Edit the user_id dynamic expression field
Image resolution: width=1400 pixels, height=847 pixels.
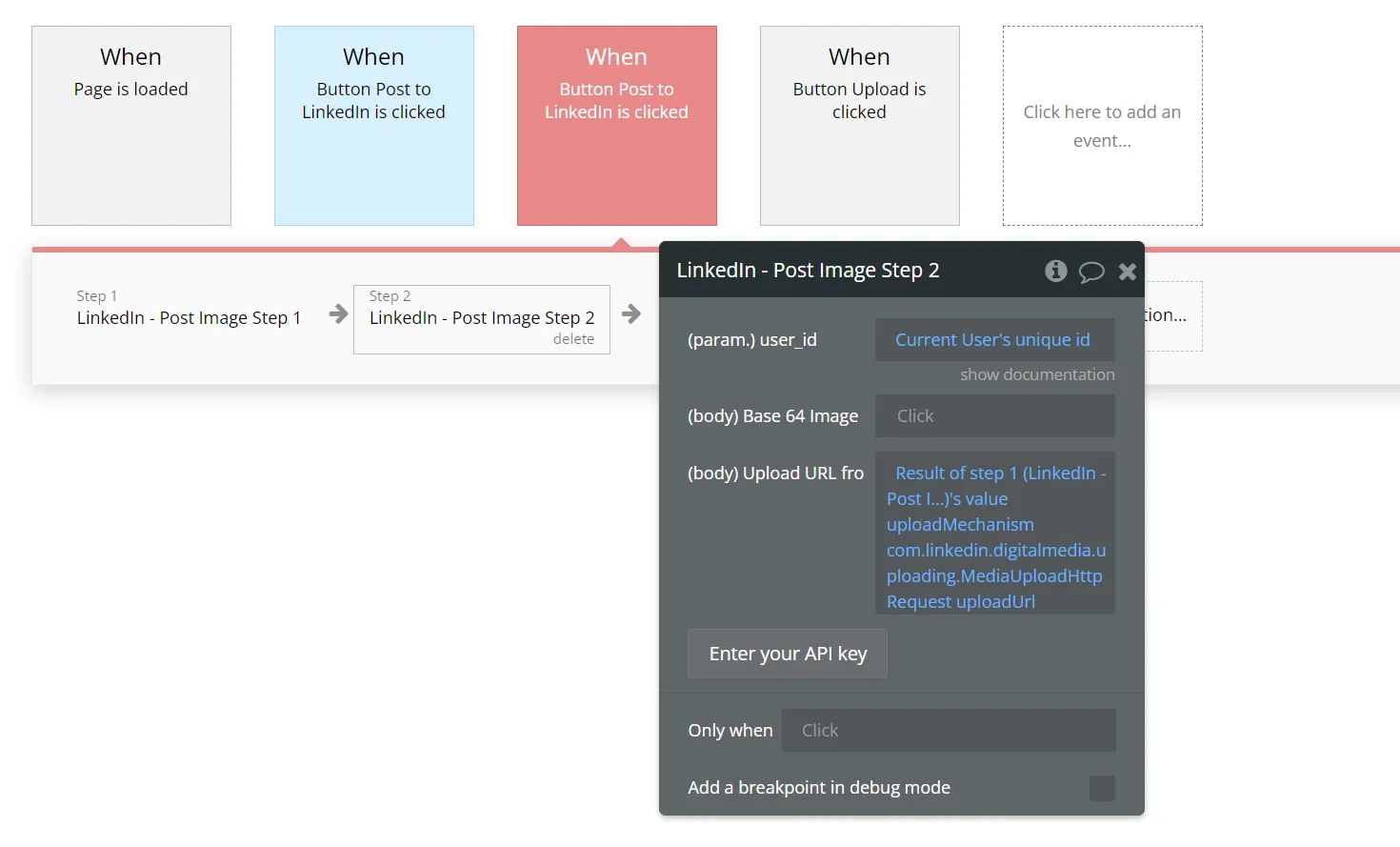coord(995,340)
